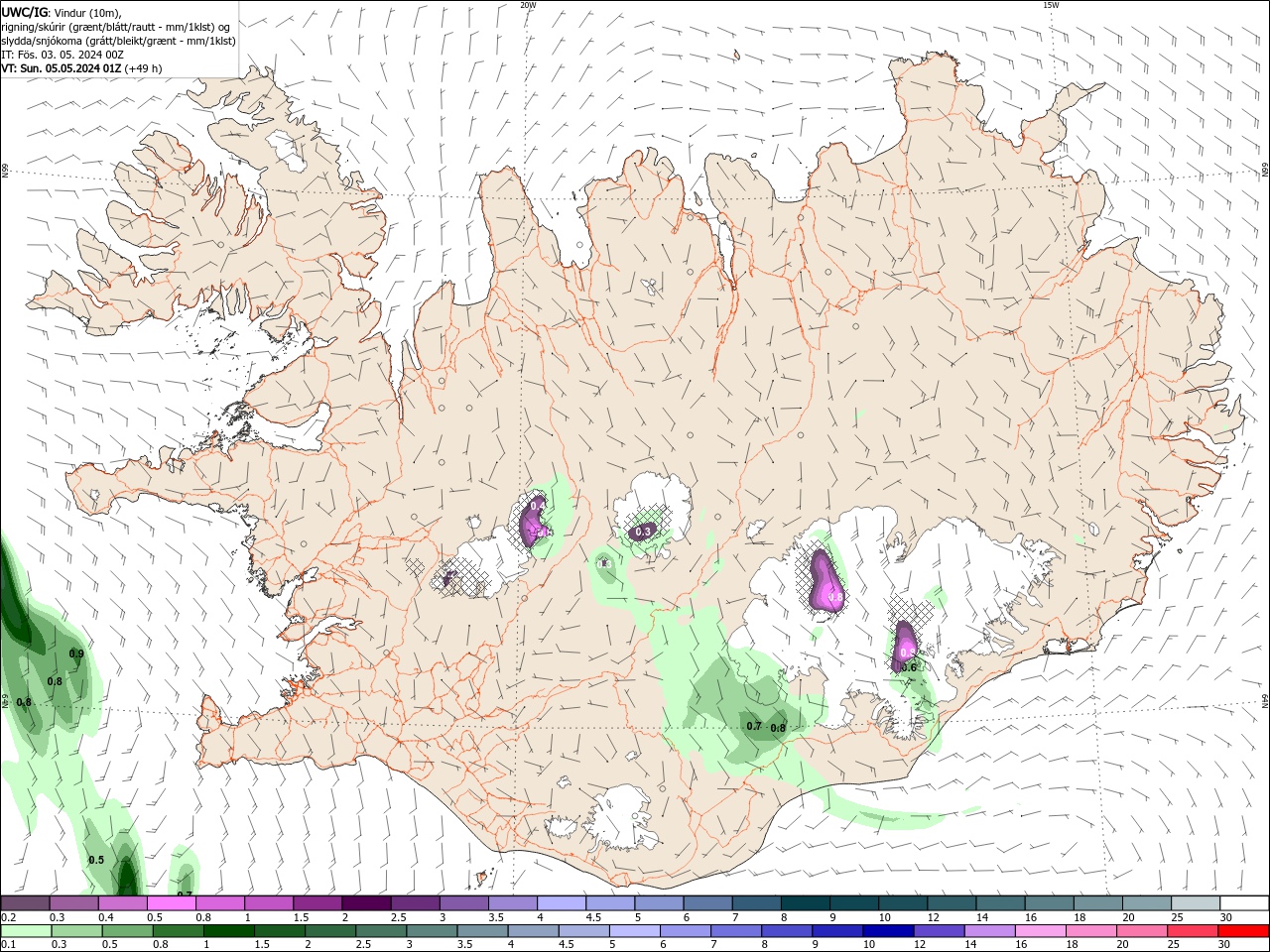1270x952 pixels.
Task: Click the 0.5 value in the bottom-left sea
Action: click(96, 860)
